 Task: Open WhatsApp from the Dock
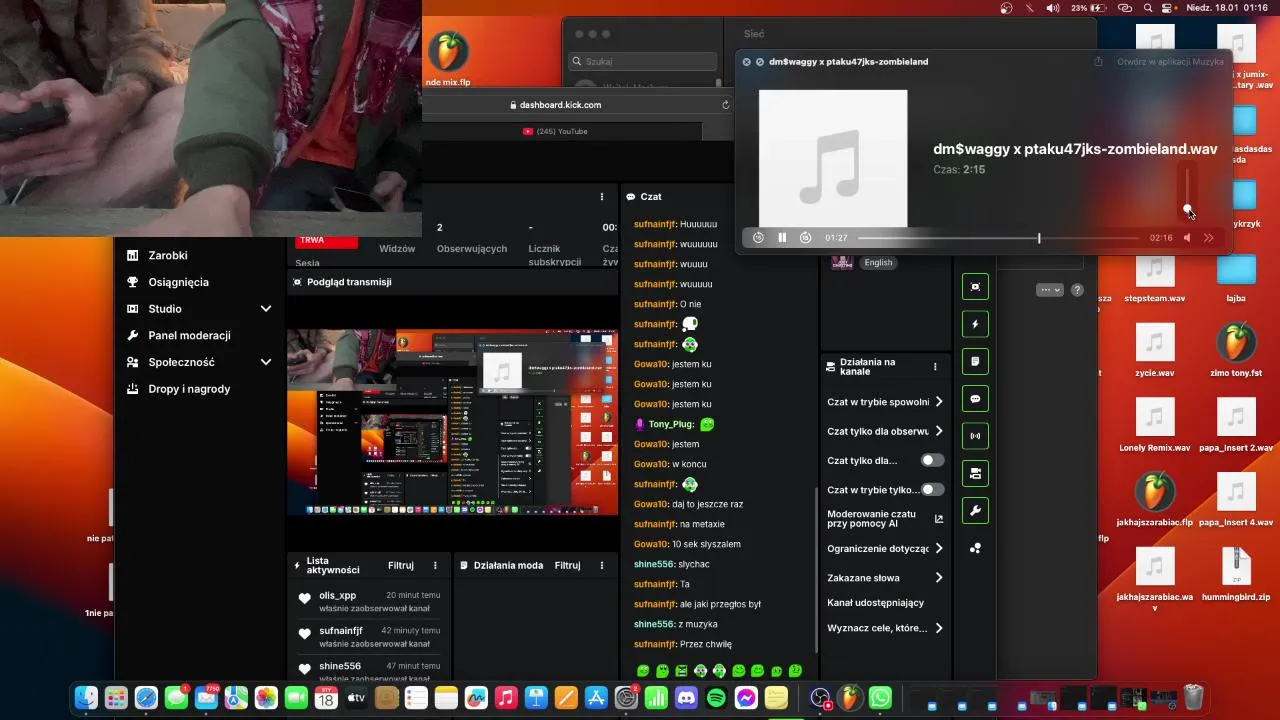click(880, 697)
